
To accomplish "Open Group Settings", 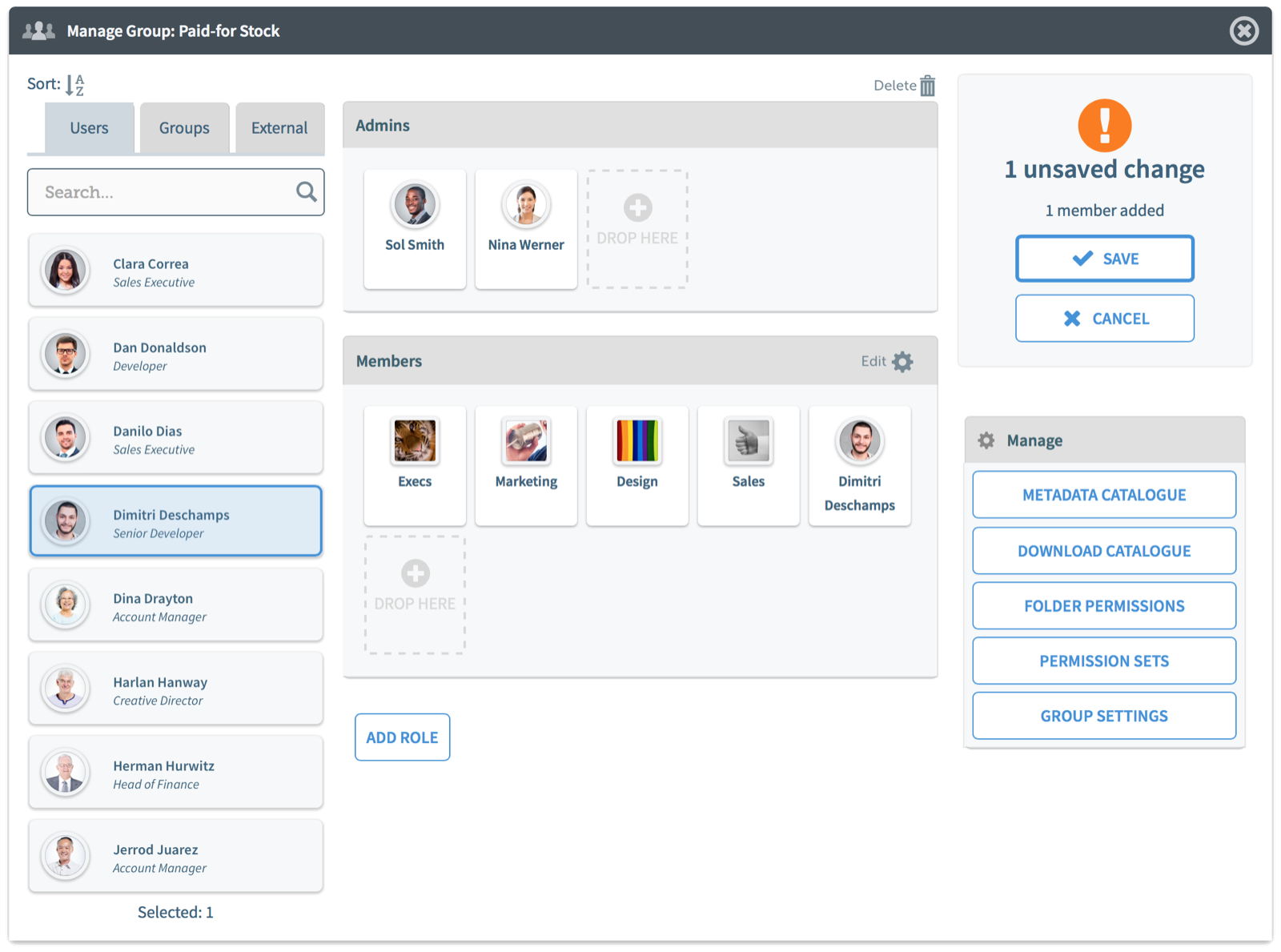I will tap(1104, 717).
